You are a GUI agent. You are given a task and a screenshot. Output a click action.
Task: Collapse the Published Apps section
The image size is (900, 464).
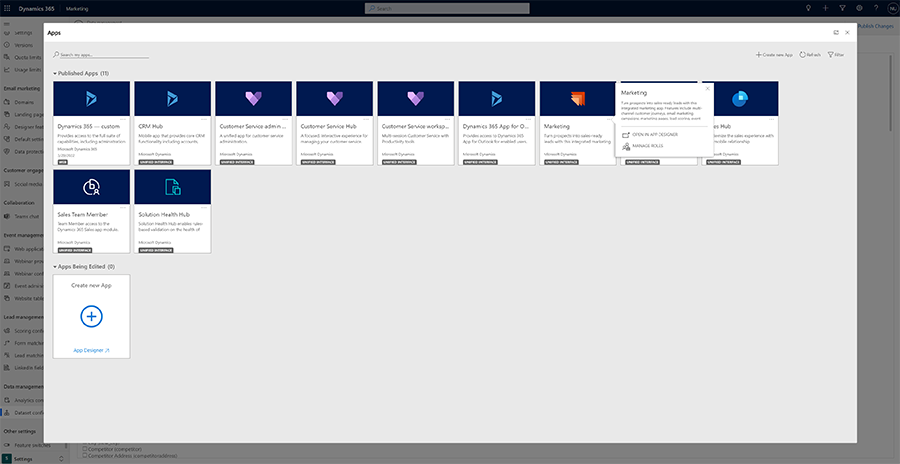click(x=55, y=74)
